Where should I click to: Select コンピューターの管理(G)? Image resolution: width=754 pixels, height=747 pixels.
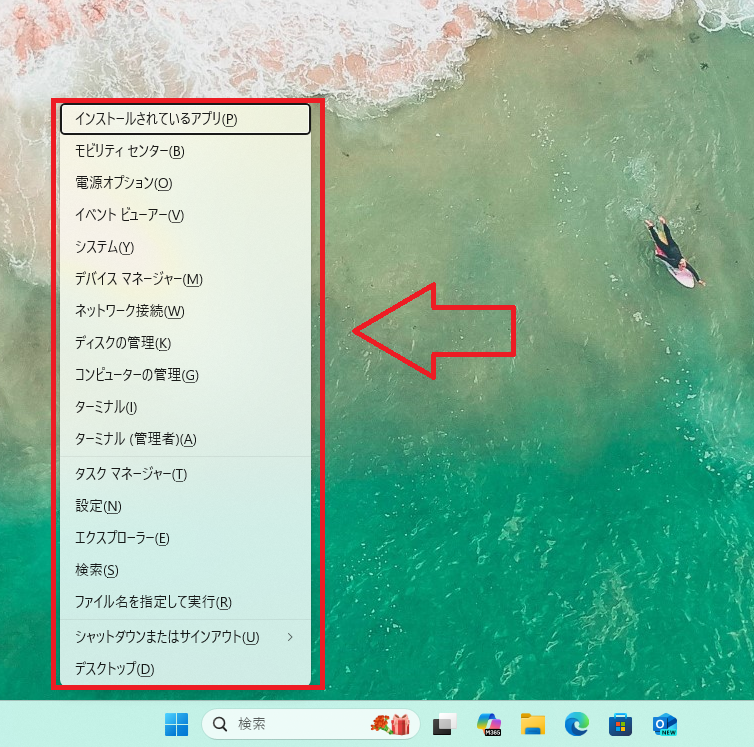185,375
